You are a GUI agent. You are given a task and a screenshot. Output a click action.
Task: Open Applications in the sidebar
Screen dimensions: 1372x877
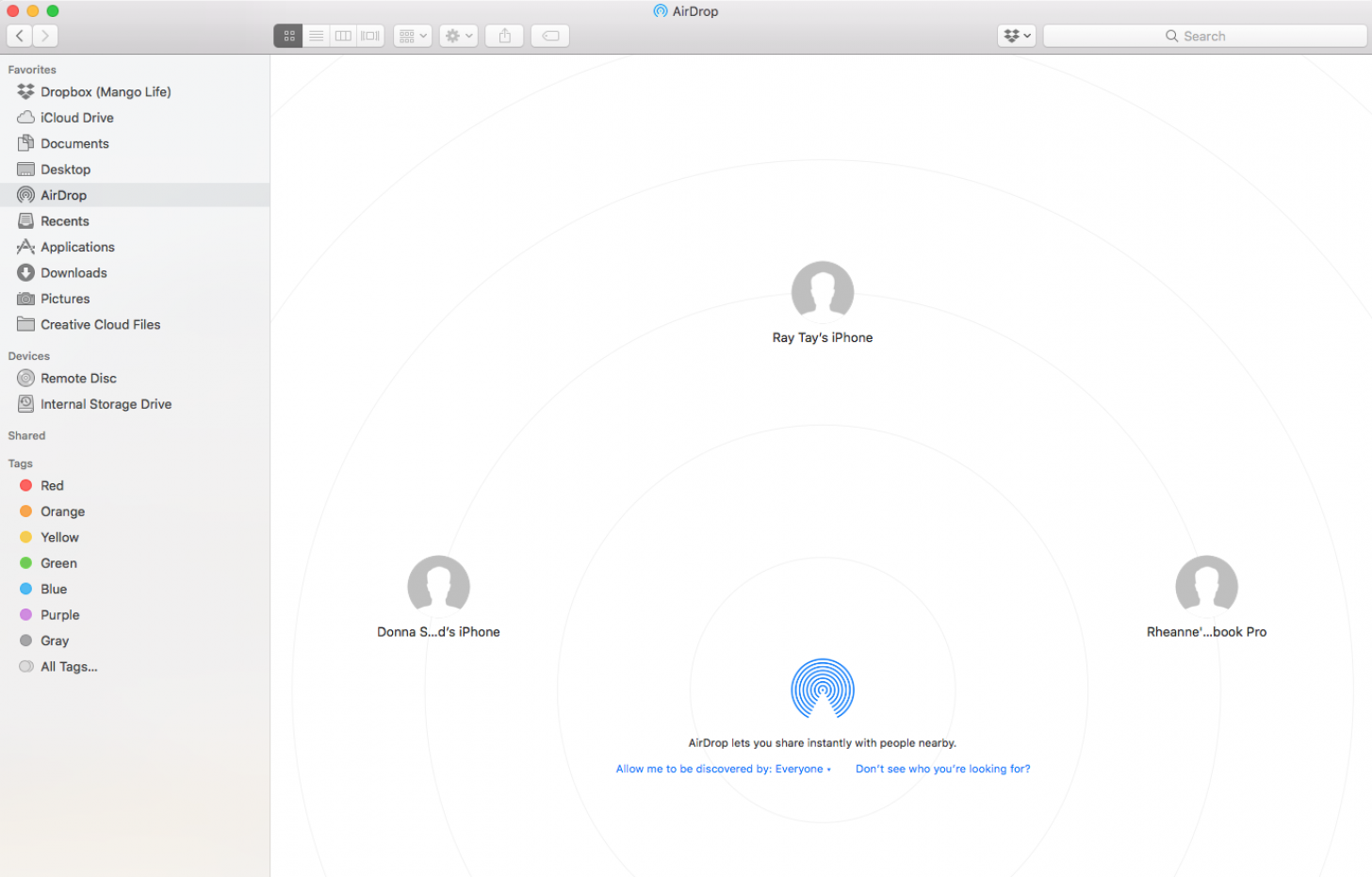coord(77,247)
